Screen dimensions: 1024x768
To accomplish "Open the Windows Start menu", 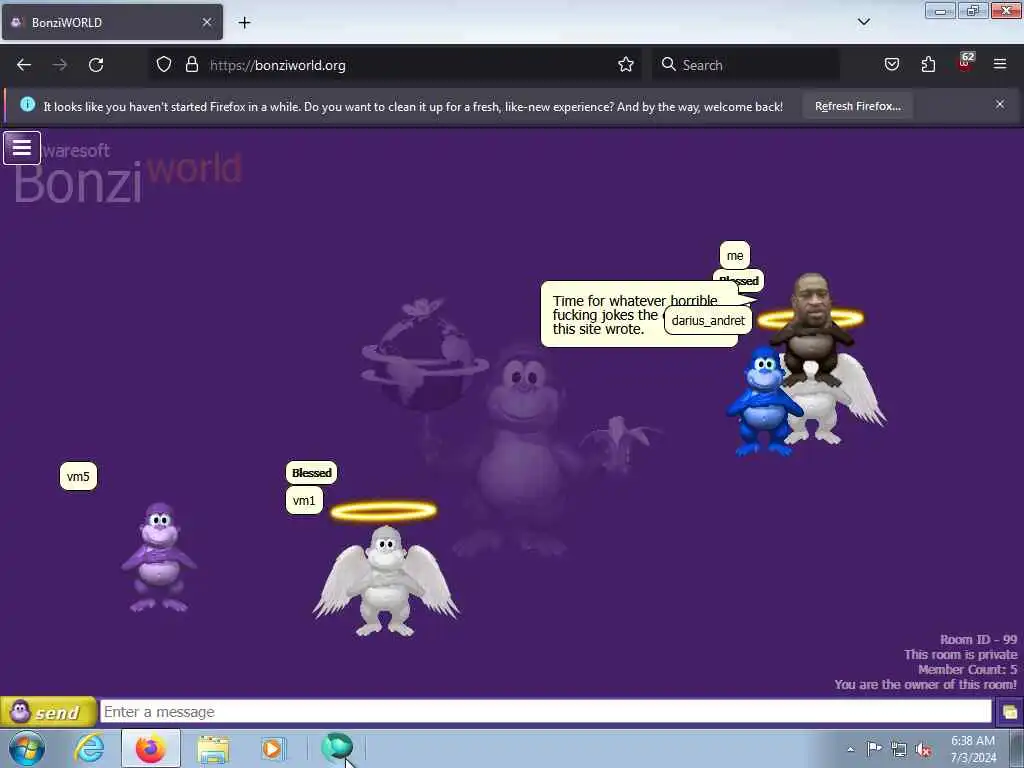I will (x=27, y=748).
